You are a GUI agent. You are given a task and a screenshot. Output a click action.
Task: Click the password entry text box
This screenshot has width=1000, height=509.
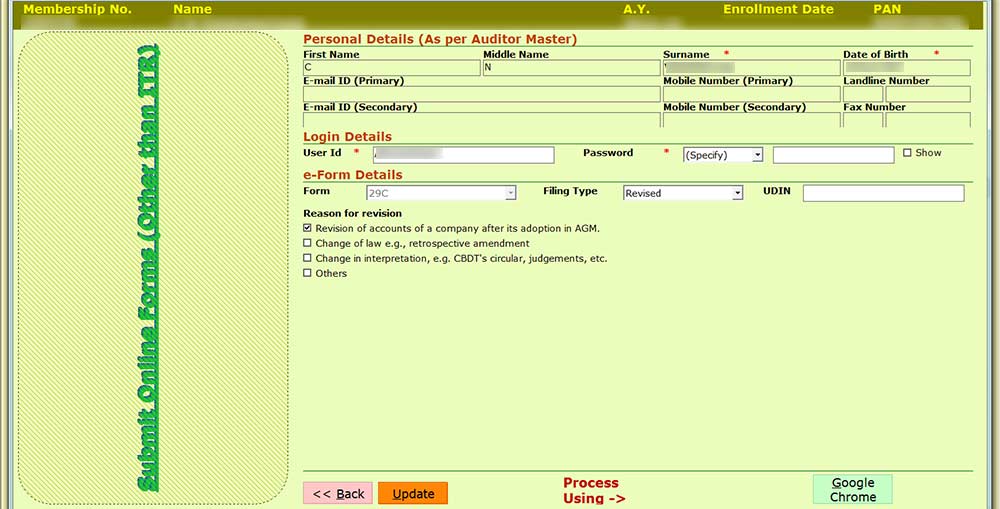pos(833,155)
